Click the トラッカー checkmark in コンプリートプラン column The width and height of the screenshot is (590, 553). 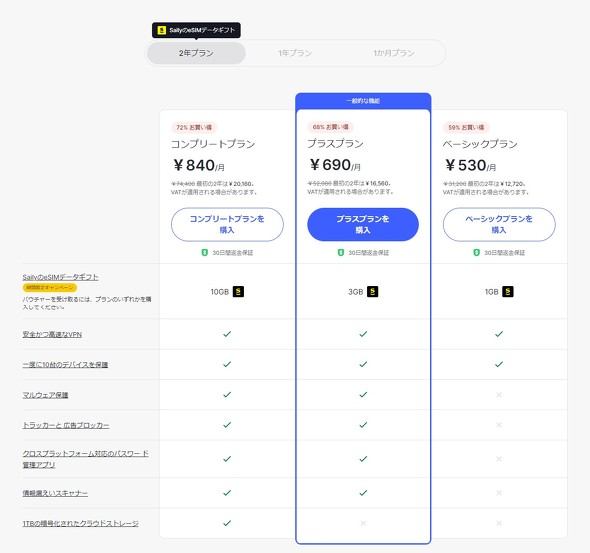pos(227,425)
